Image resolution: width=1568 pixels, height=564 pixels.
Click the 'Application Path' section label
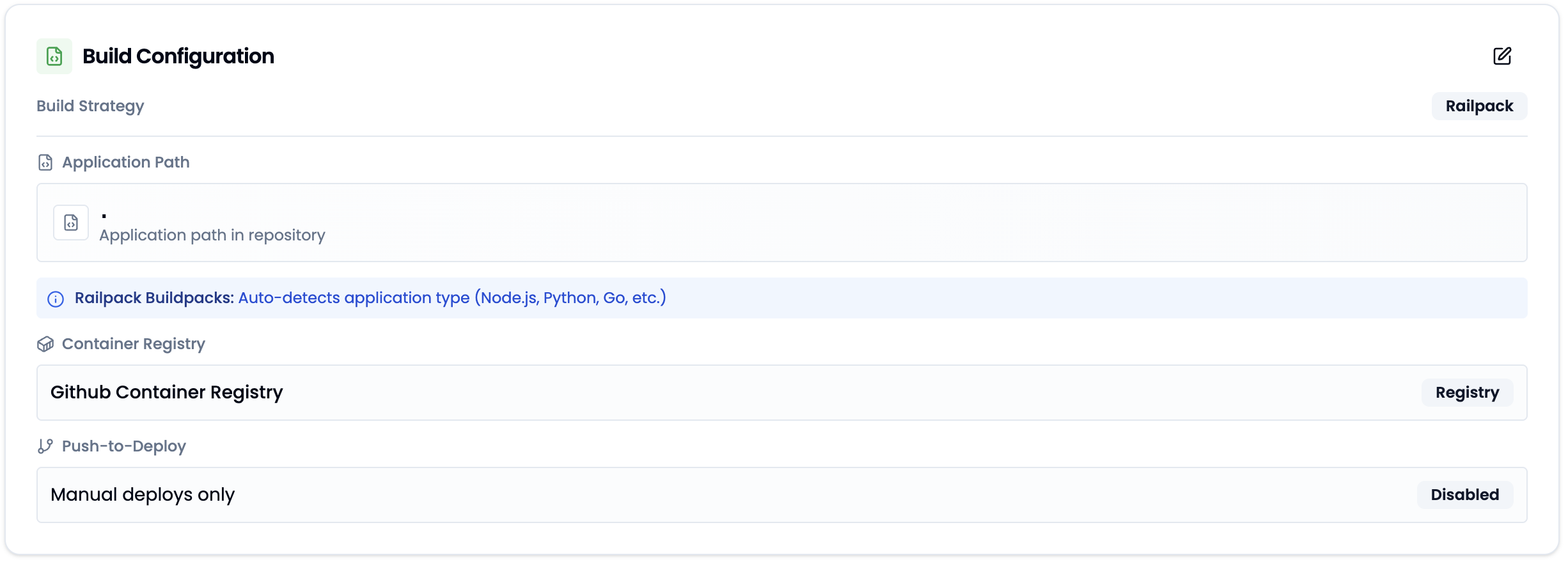point(126,162)
